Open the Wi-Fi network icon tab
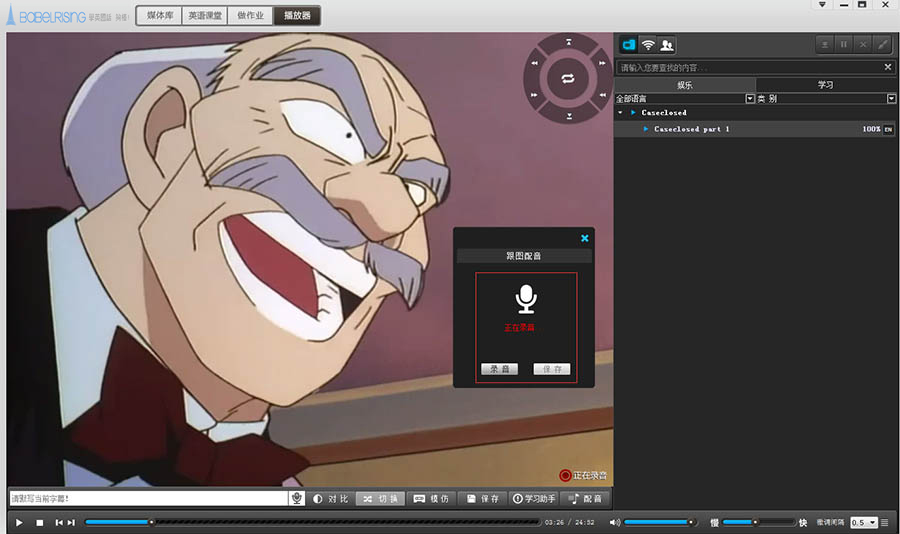The height and width of the screenshot is (534, 900). (648, 45)
